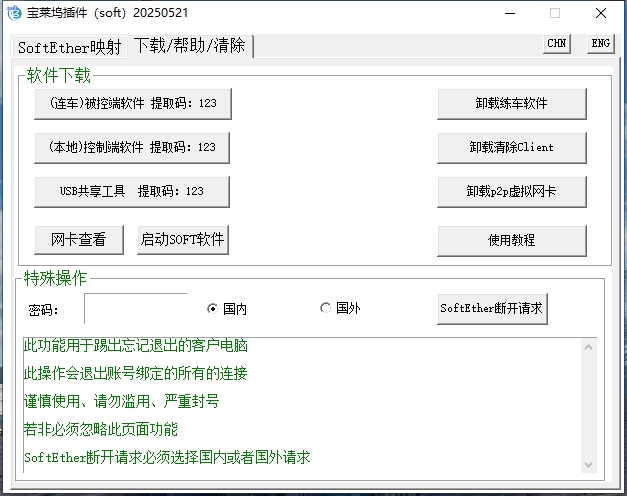Click 卸载练车软件 button

pos(511,103)
